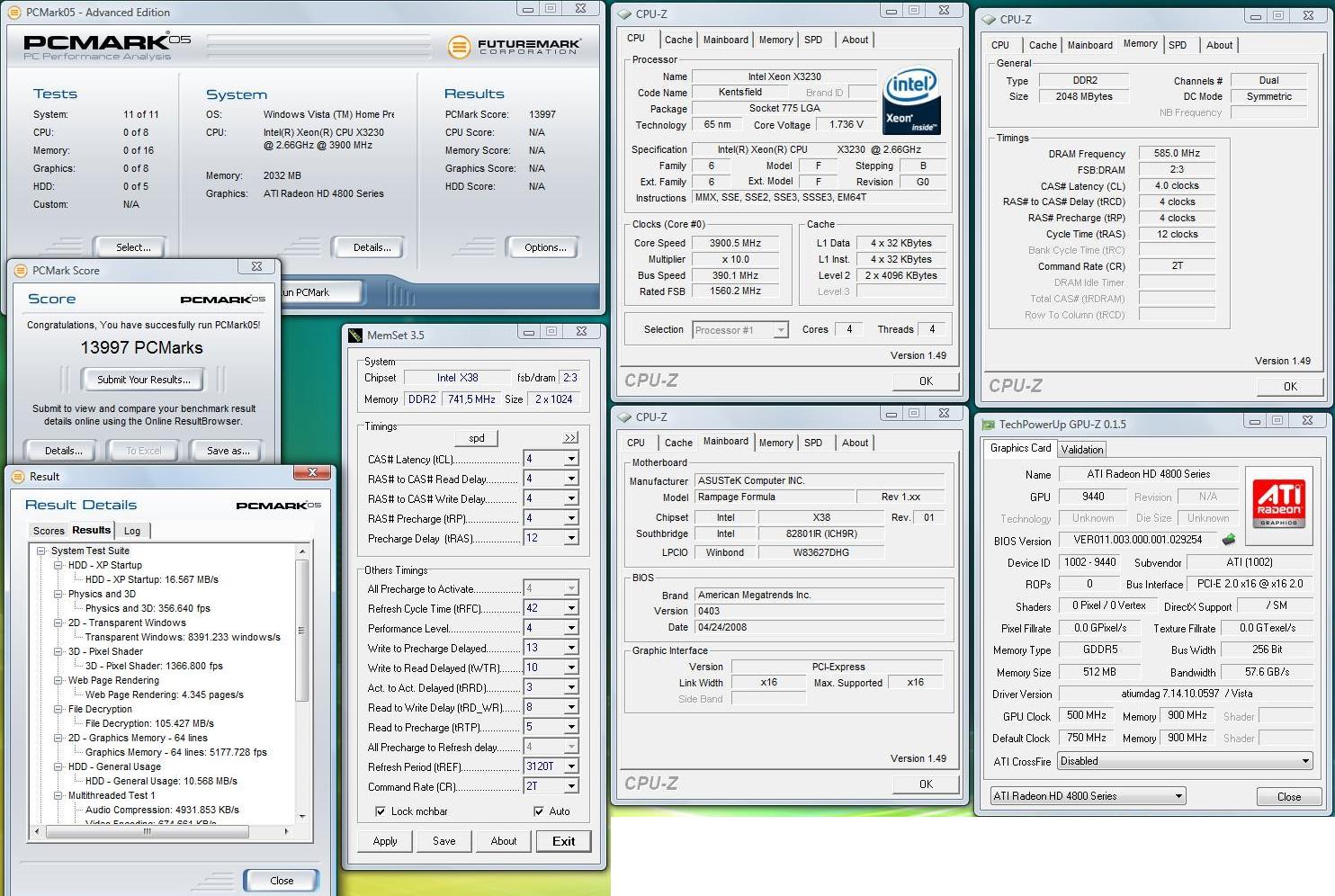
Task: Click the Futuremark Corporation logo in PCMark05
Action: click(514, 46)
